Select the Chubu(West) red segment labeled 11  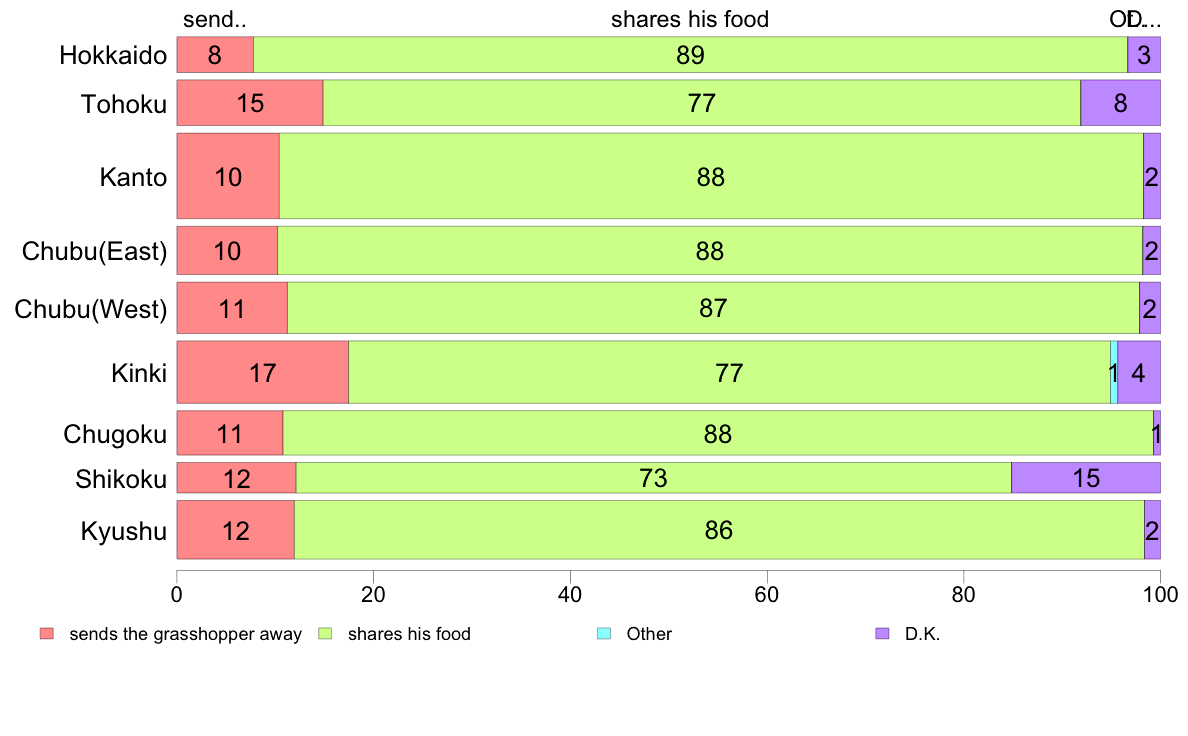(232, 308)
